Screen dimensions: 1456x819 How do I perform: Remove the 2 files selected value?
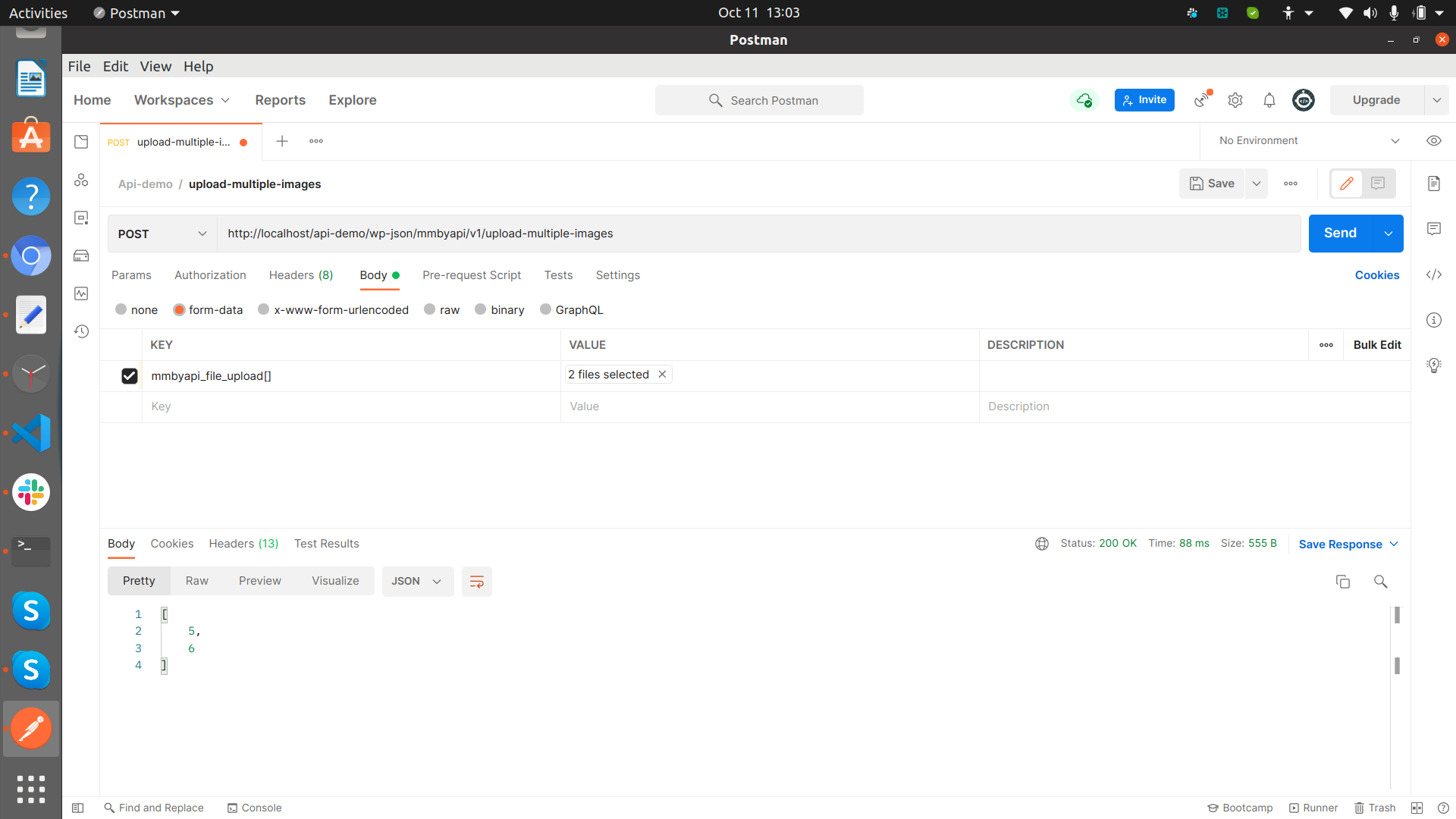point(662,375)
